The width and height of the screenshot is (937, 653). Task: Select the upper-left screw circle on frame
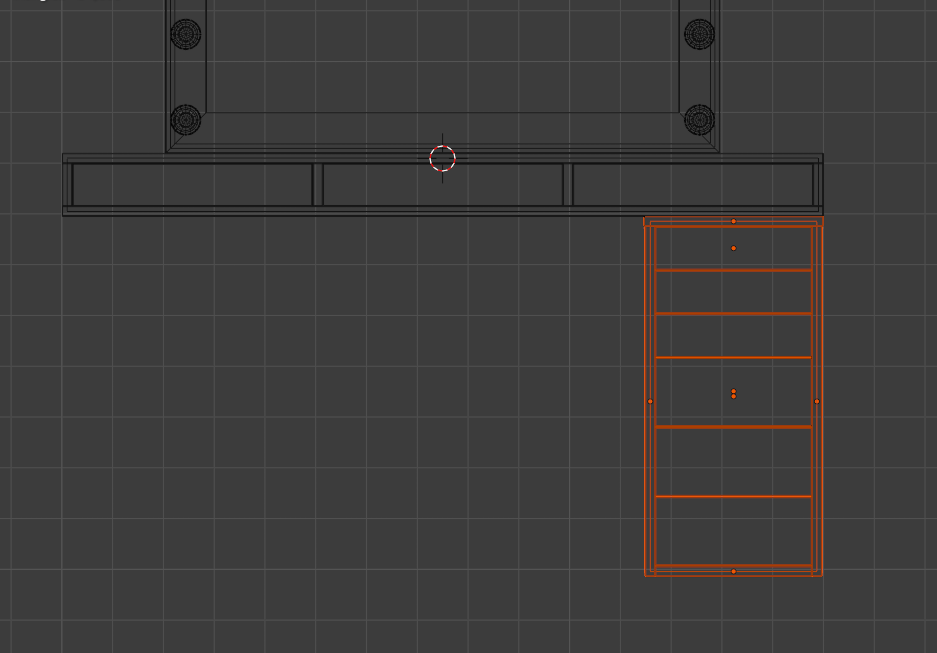(186, 34)
